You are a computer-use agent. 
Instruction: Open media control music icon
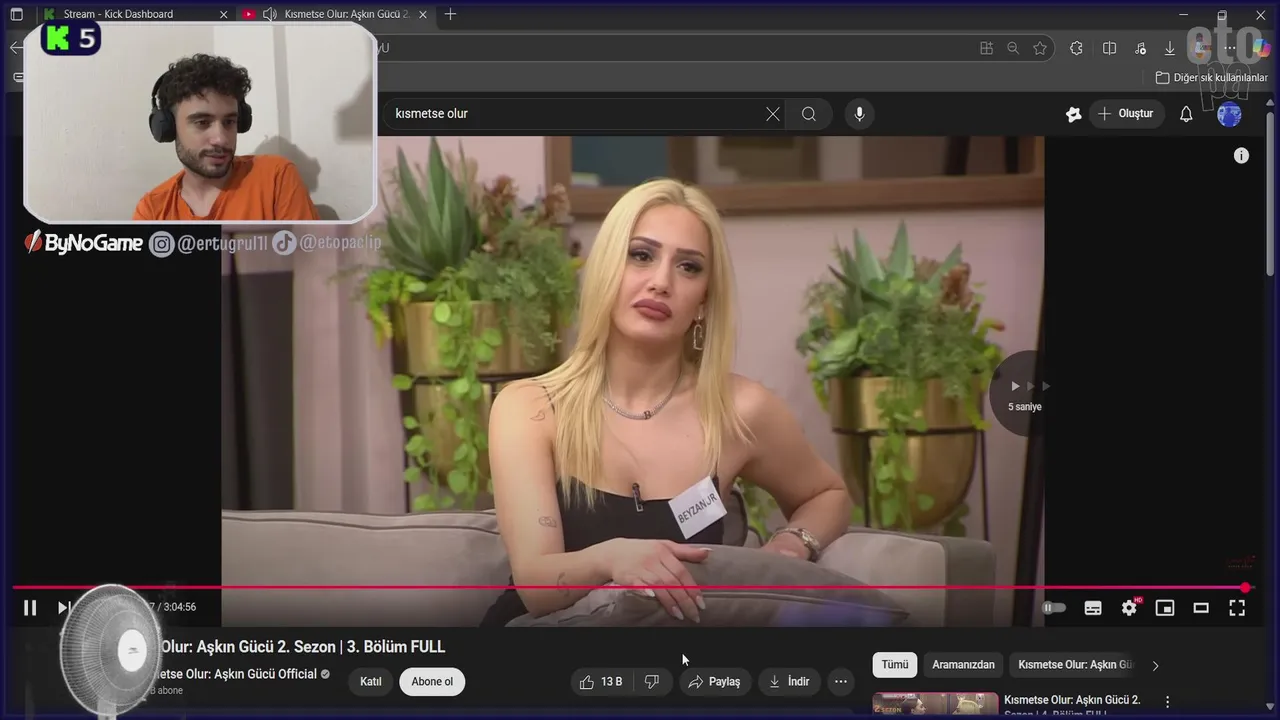coord(1141,48)
